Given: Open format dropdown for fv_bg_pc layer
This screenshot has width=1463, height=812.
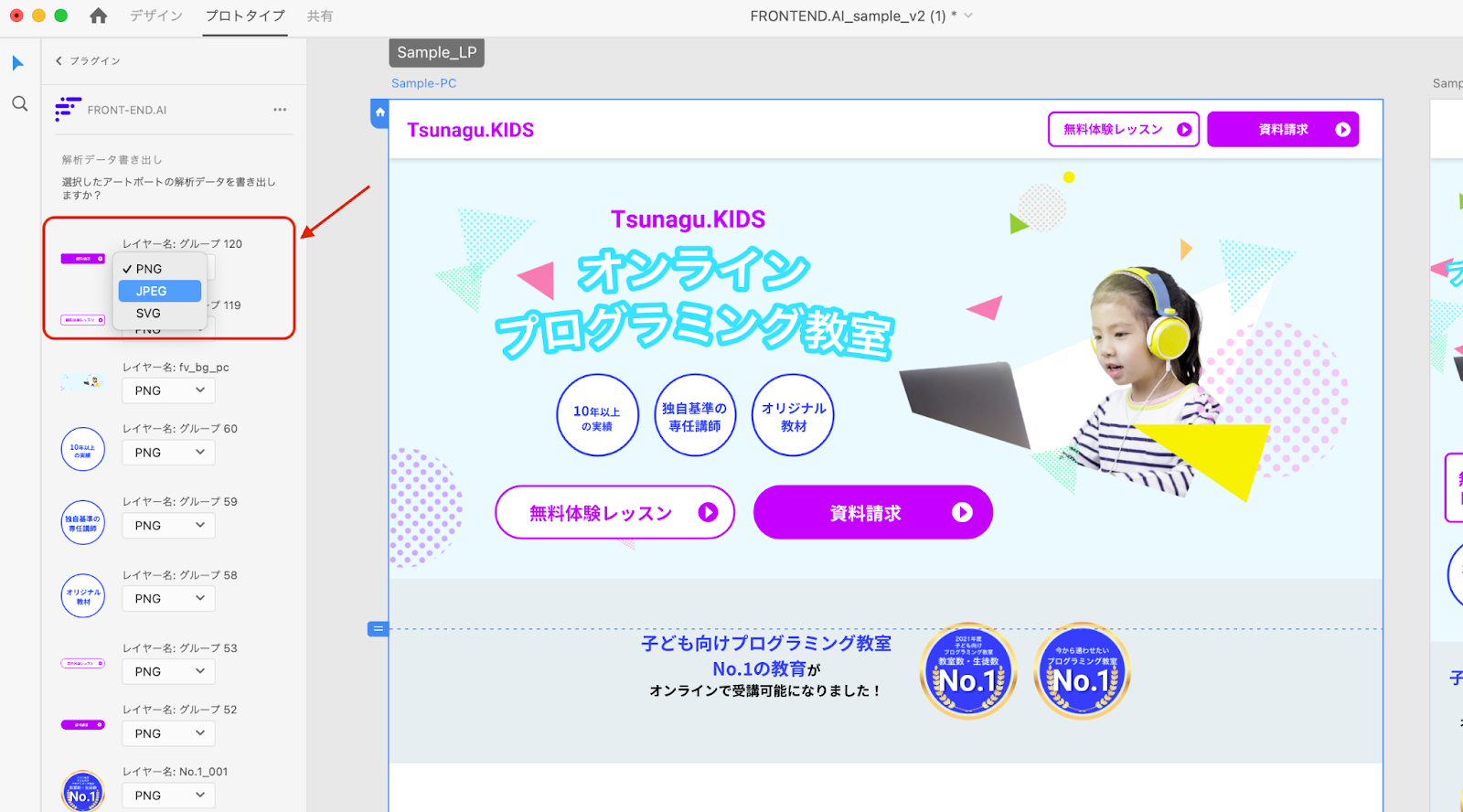Looking at the screenshot, I should click(x=169, y=390).
